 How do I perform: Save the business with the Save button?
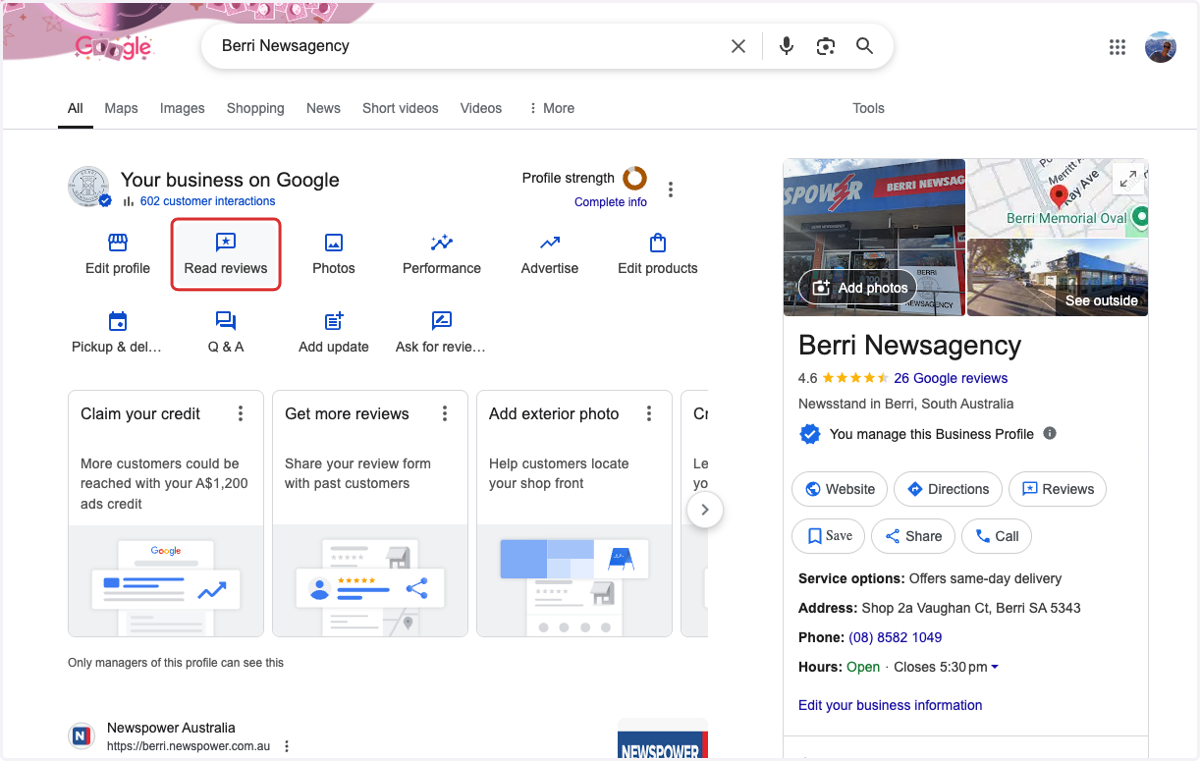pos(828,536)
